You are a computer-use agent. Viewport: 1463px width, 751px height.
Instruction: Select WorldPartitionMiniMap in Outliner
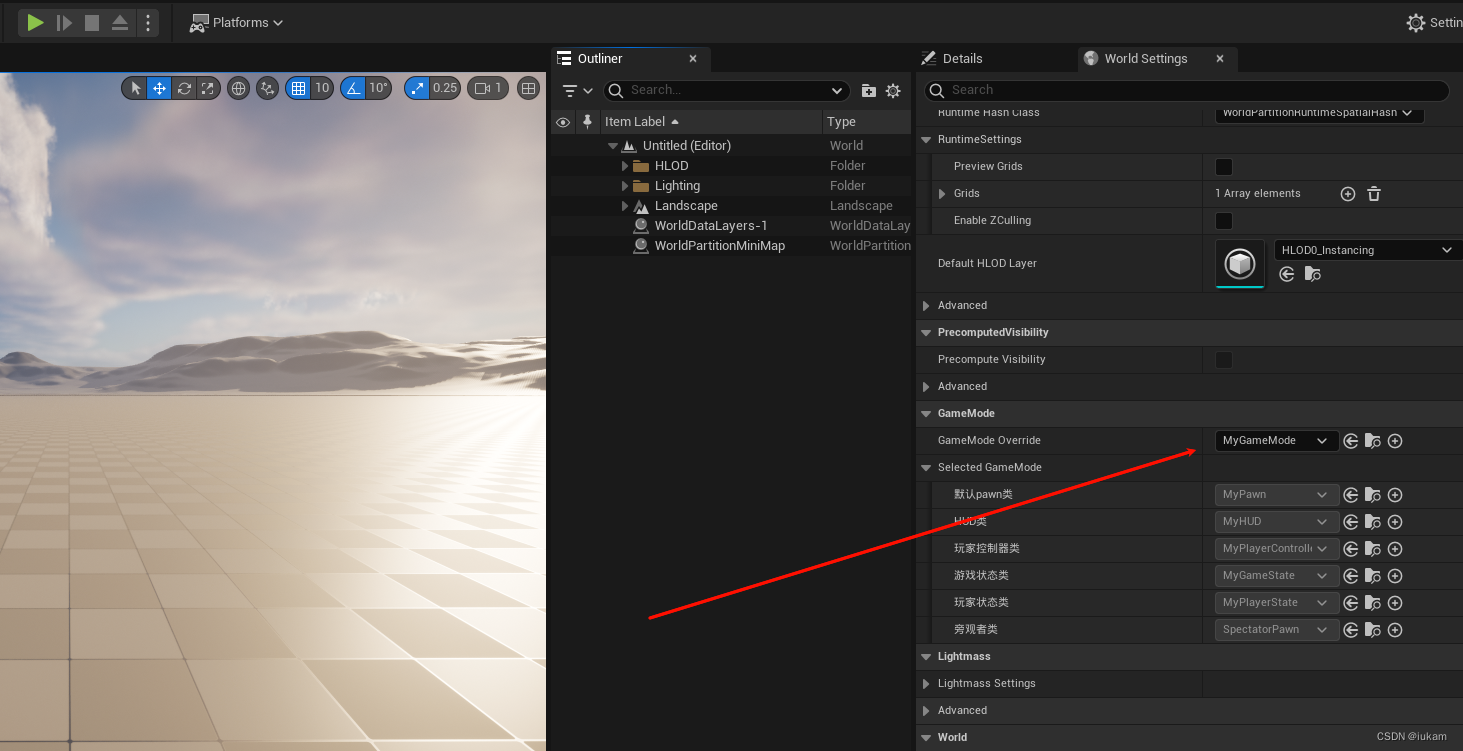coord(719,246)
